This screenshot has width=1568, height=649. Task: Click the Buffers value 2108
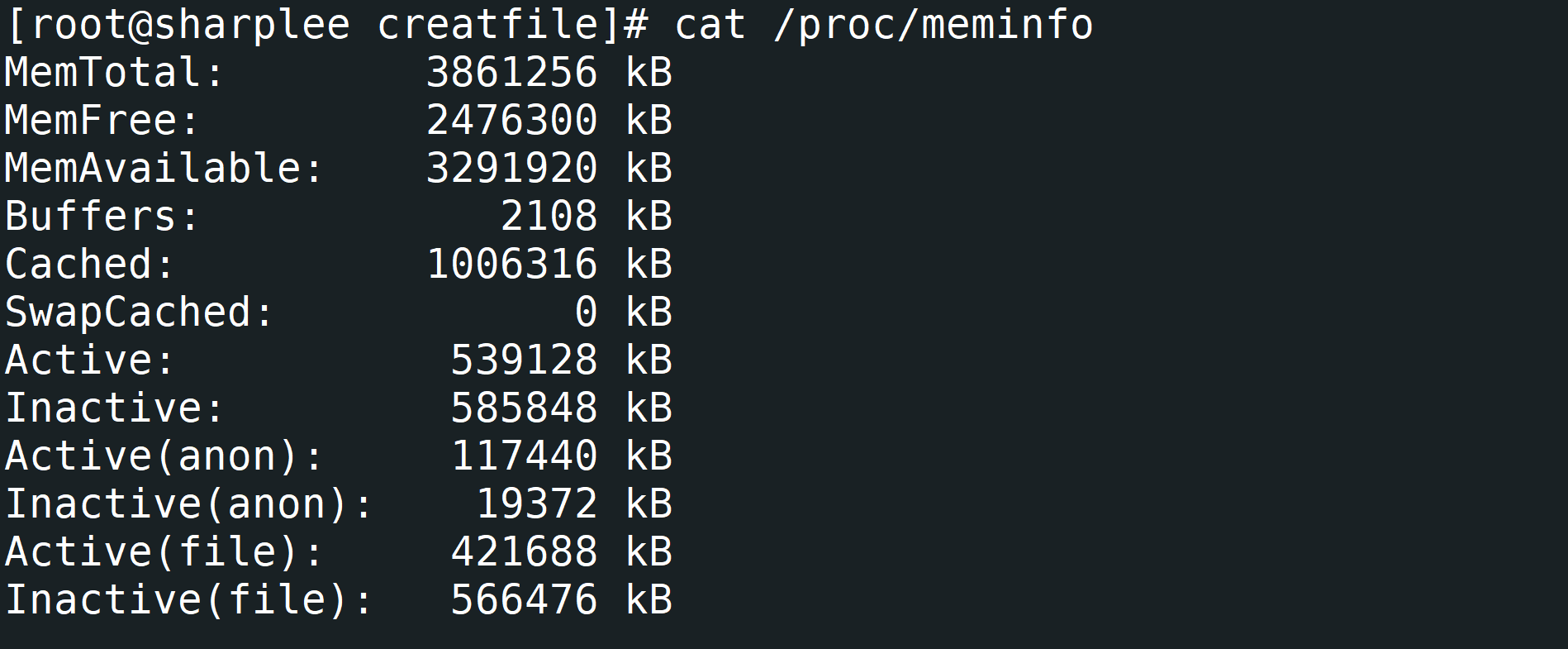click(x=549, y=217)
